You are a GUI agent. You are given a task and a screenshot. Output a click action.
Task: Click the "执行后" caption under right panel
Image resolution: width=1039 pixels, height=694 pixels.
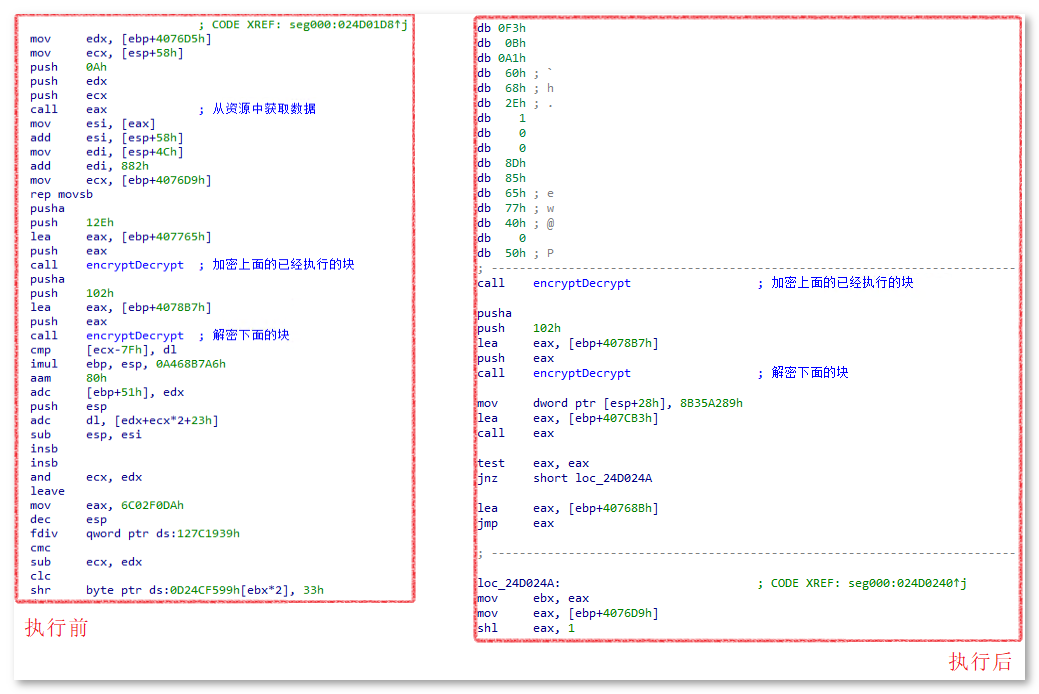pyautogui.click(x=980, y=661)
